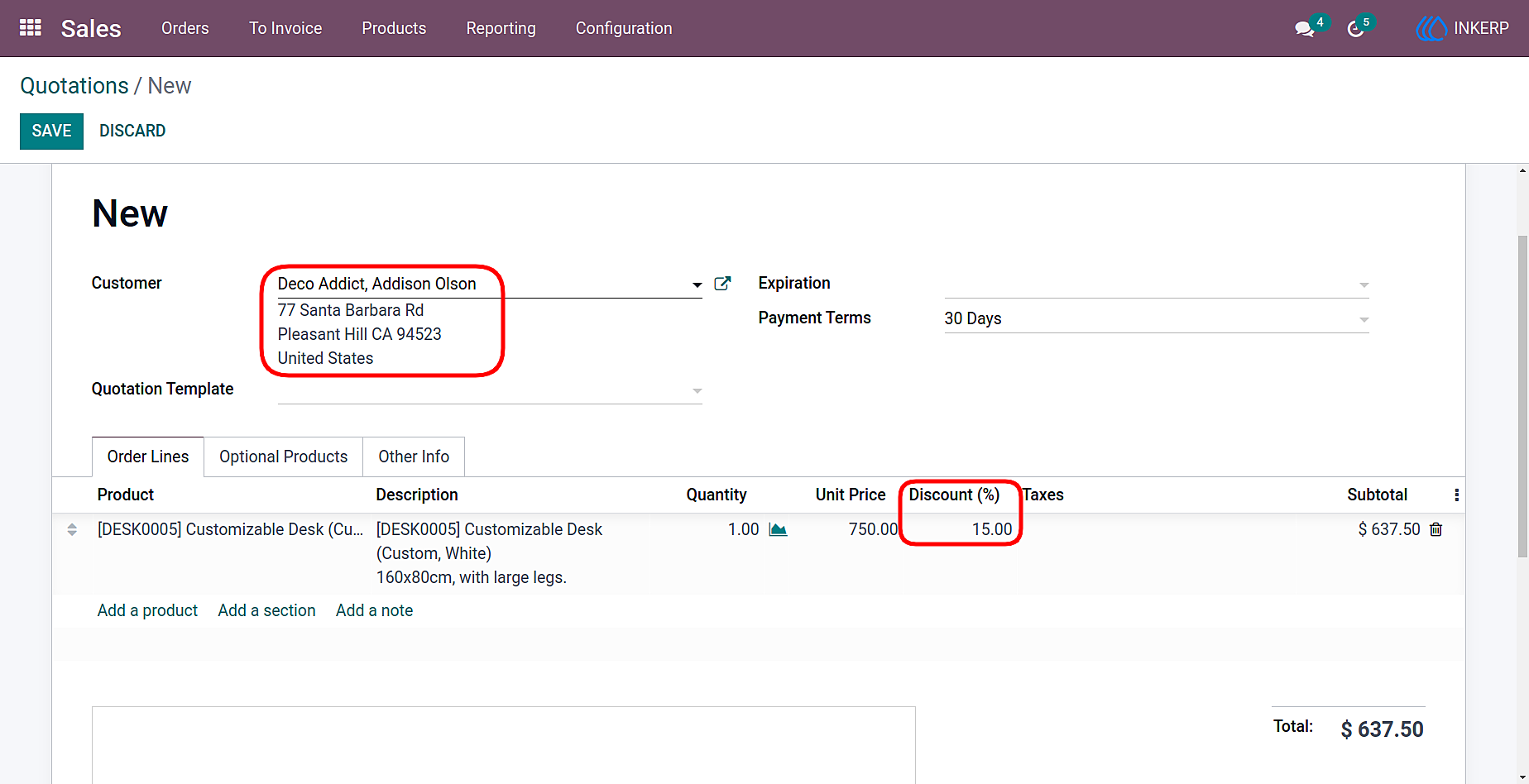Screen dimensions: 1529x784
Task: Open the Reporting menu
Action: [501, 28]
